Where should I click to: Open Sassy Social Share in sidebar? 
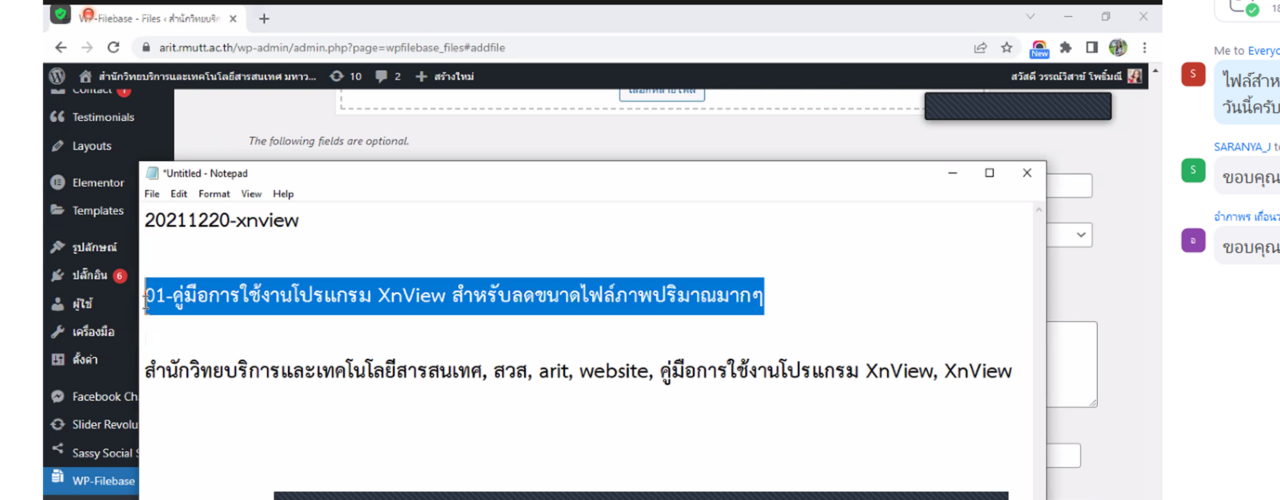coord(93,453)
